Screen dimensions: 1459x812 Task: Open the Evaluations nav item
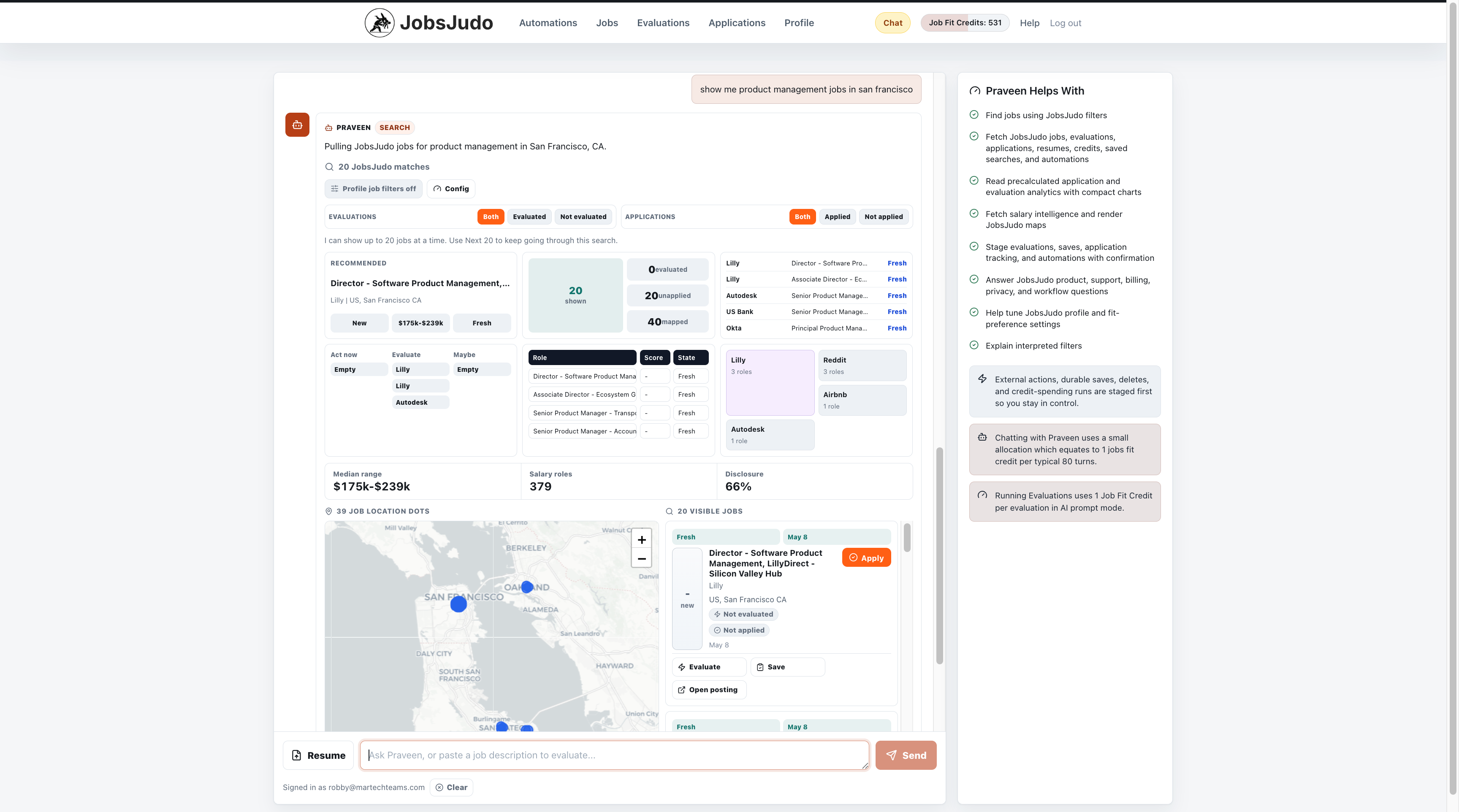coord(663,23)
